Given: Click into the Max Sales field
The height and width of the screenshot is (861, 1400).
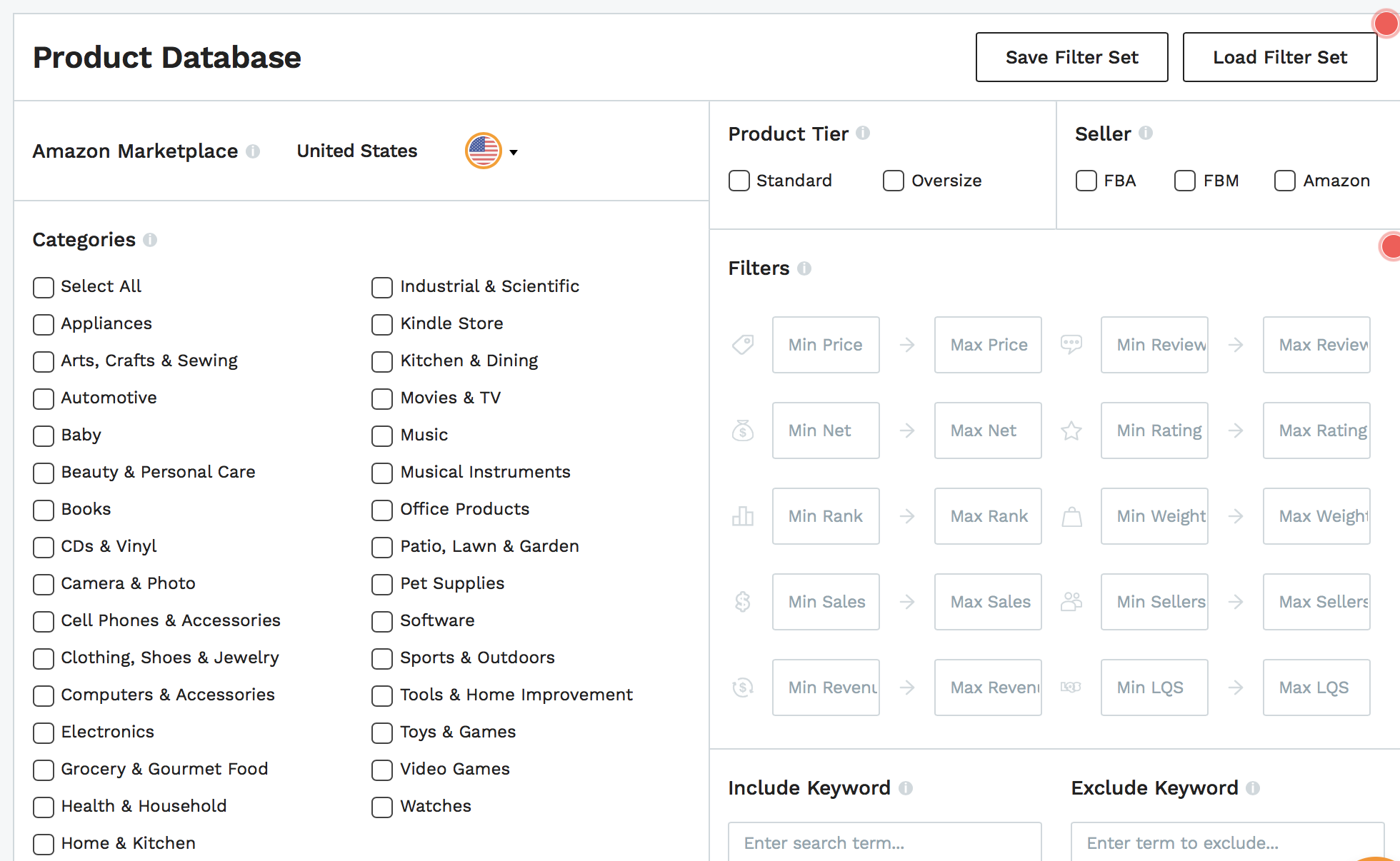Looking at the screenshot, I should (x=988, y=602).
